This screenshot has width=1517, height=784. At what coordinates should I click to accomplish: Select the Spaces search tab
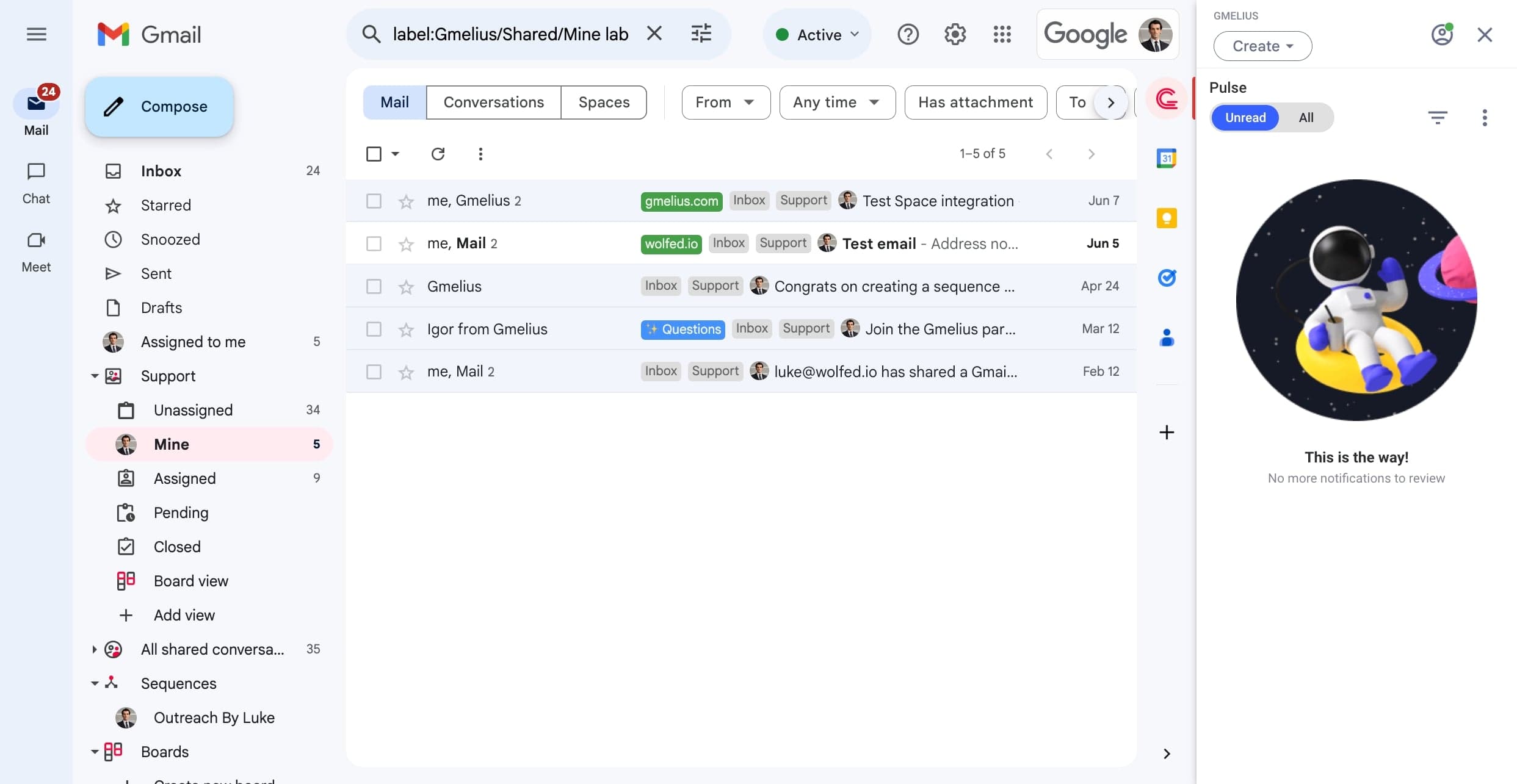(x=604, y=102)
